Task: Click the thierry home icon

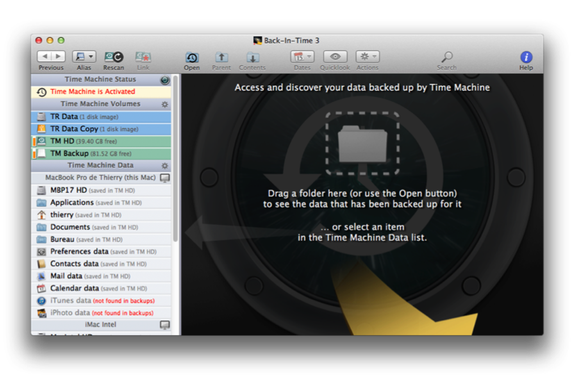Action: pyautogui.click(x=41, y=215)
